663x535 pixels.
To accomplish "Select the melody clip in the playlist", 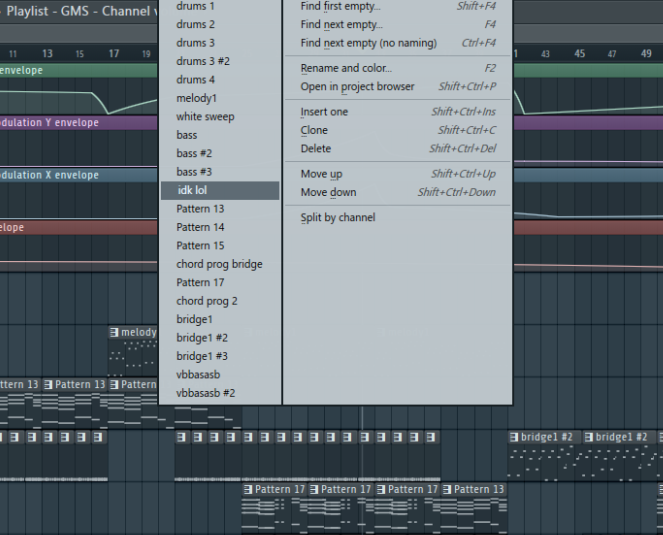I will coord(133,350).
